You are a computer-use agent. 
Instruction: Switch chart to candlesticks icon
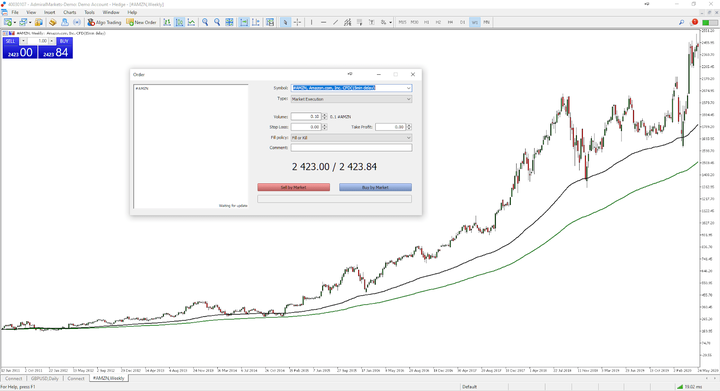[180, 22]
